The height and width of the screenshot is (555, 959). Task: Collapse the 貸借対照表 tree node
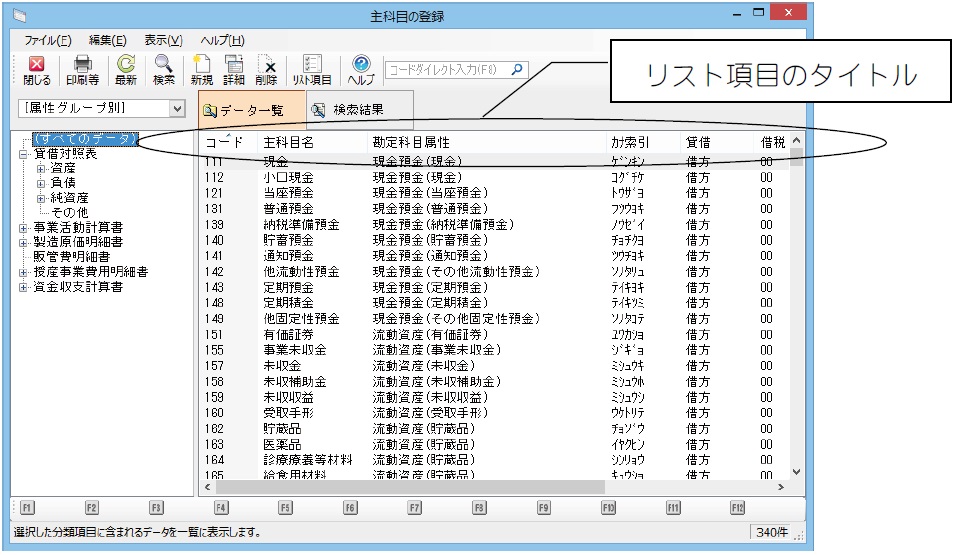(x=24, y=155)
